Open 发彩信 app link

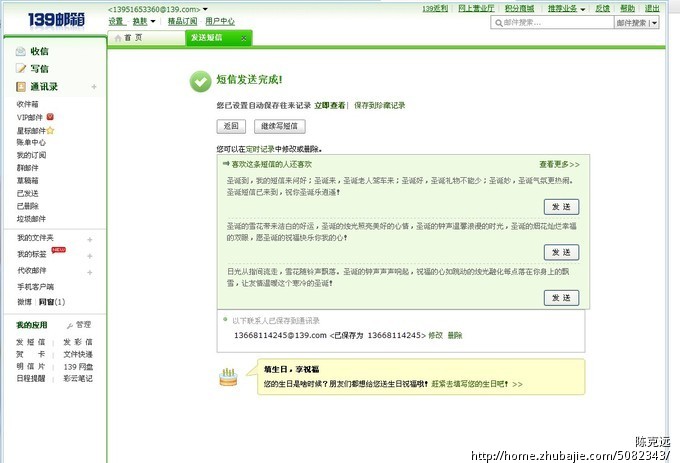78,342
